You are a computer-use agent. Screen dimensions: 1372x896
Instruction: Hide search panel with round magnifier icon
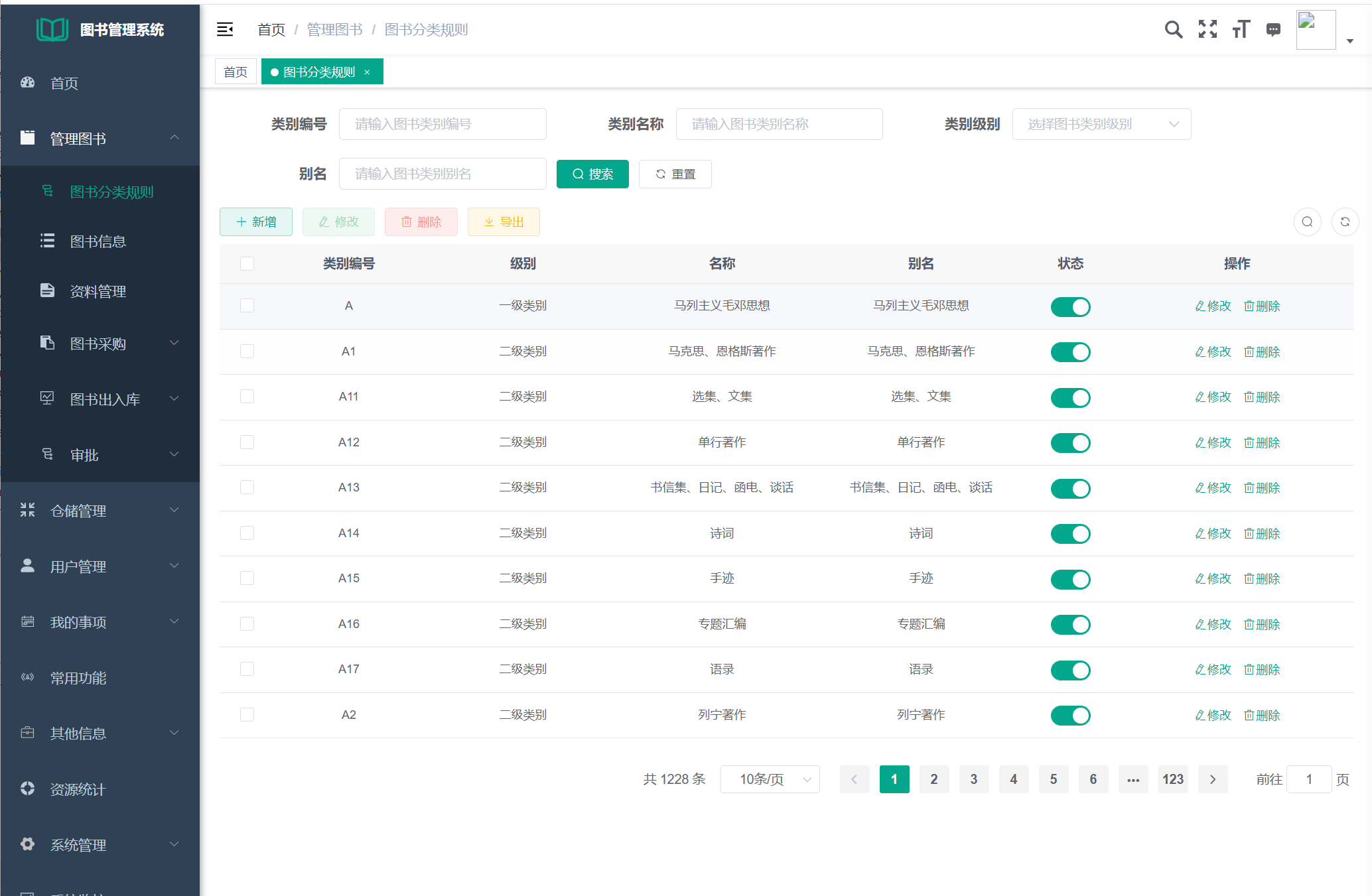[x=1307, y=222]
